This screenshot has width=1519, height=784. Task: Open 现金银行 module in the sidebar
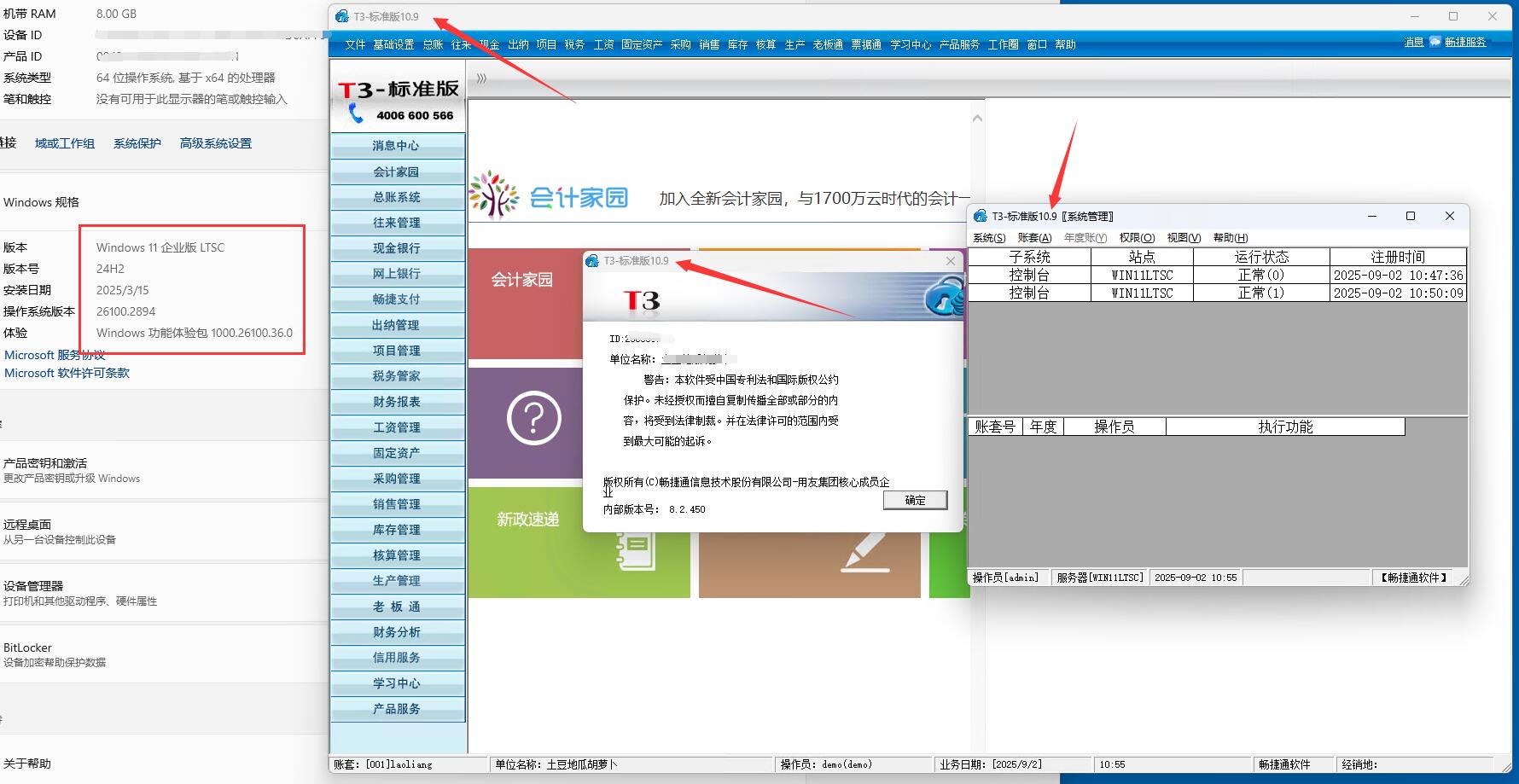397,248
